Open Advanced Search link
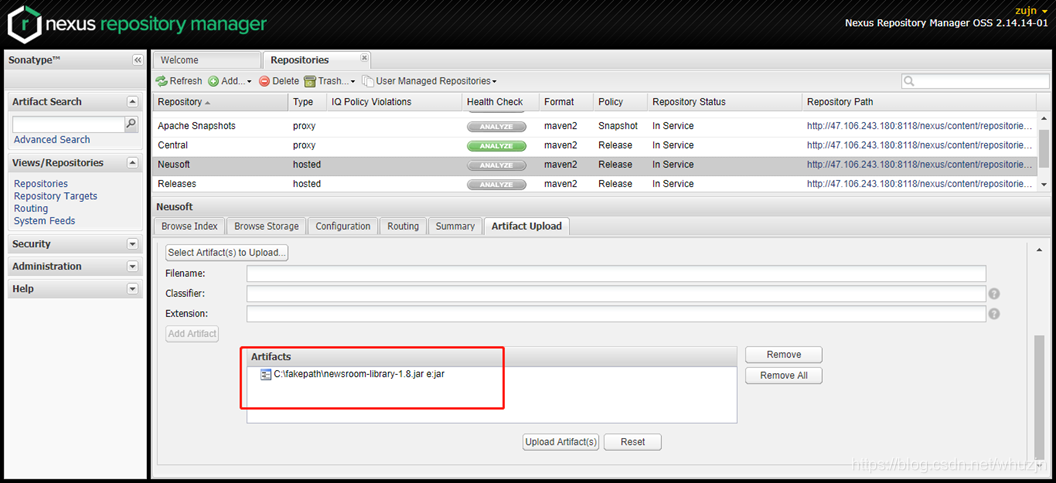The image size is (1056, 483). (52, 139)
